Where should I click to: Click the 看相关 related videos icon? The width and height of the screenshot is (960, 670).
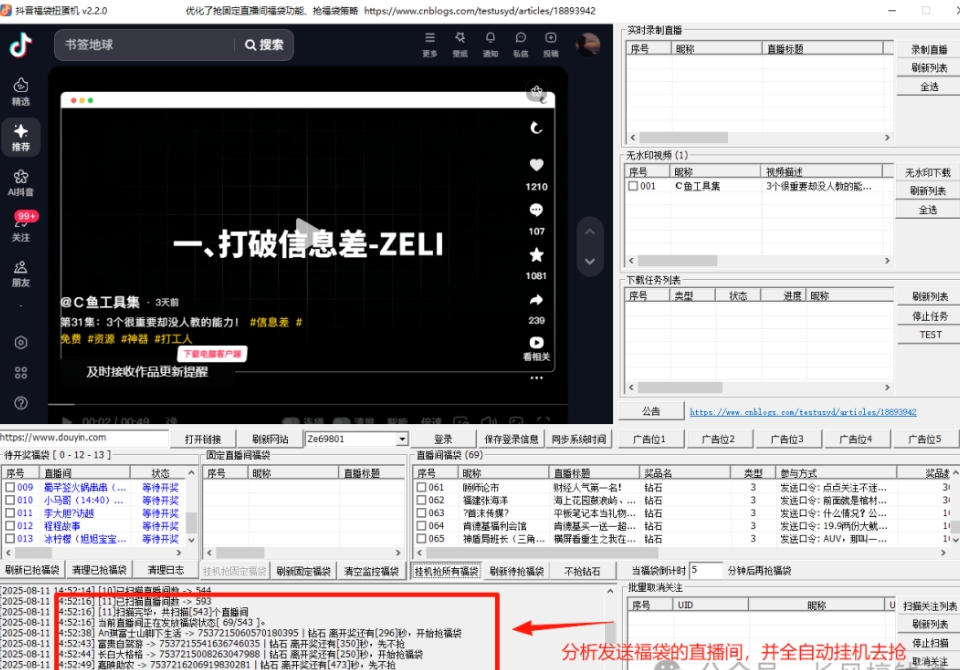point(536,347)
